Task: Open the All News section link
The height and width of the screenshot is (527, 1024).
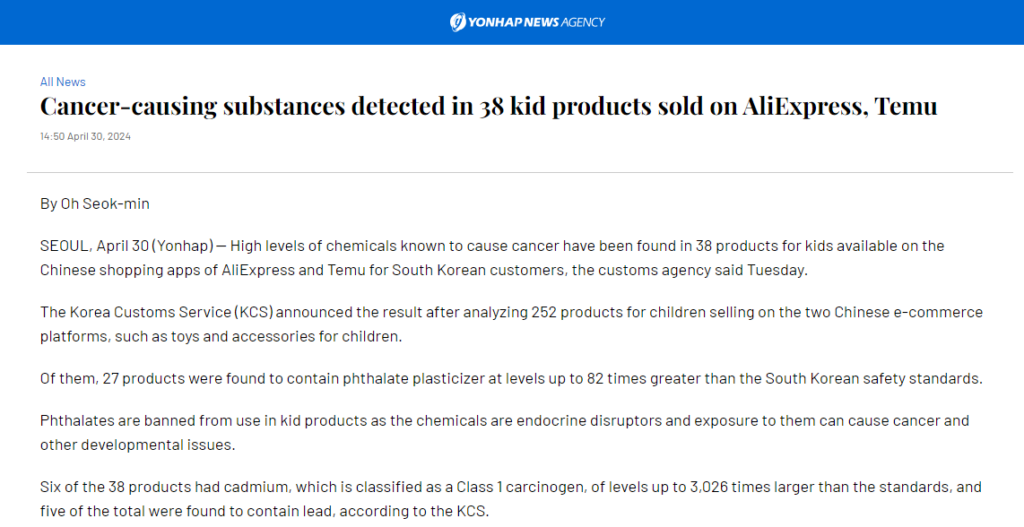Action: point(63,82)
